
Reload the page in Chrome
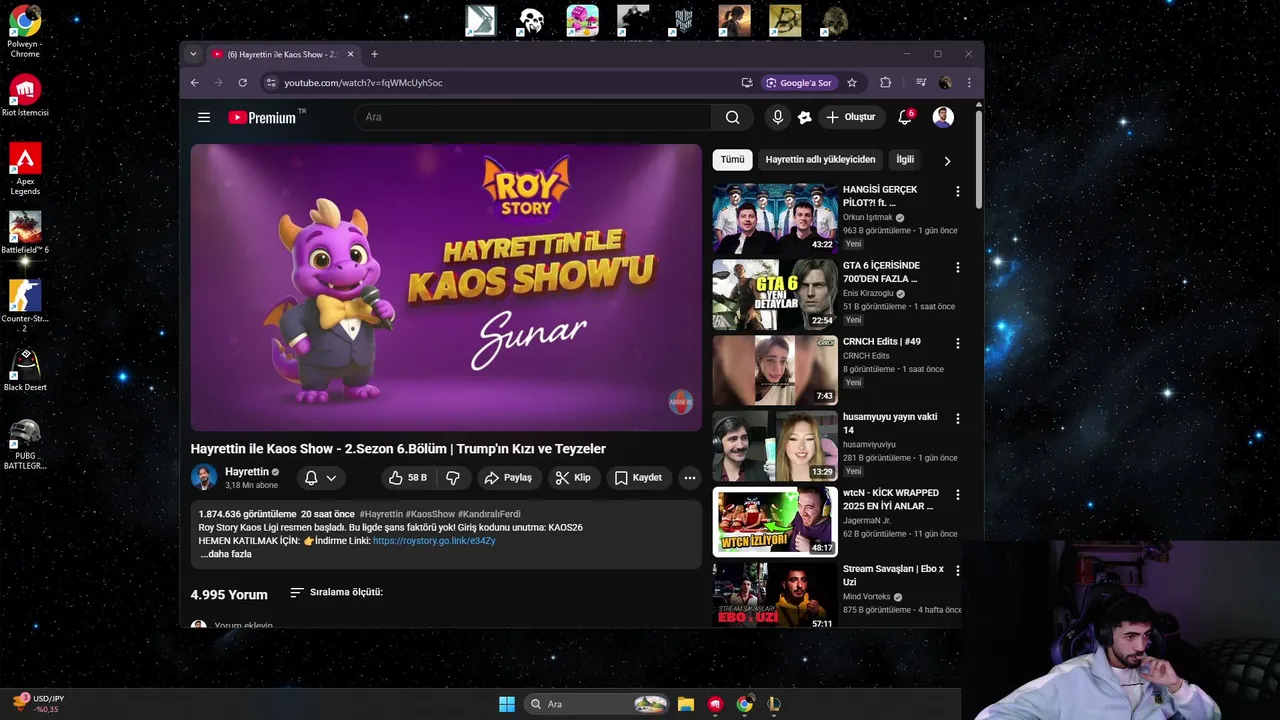pyautogui.click(x=242, y=83)
